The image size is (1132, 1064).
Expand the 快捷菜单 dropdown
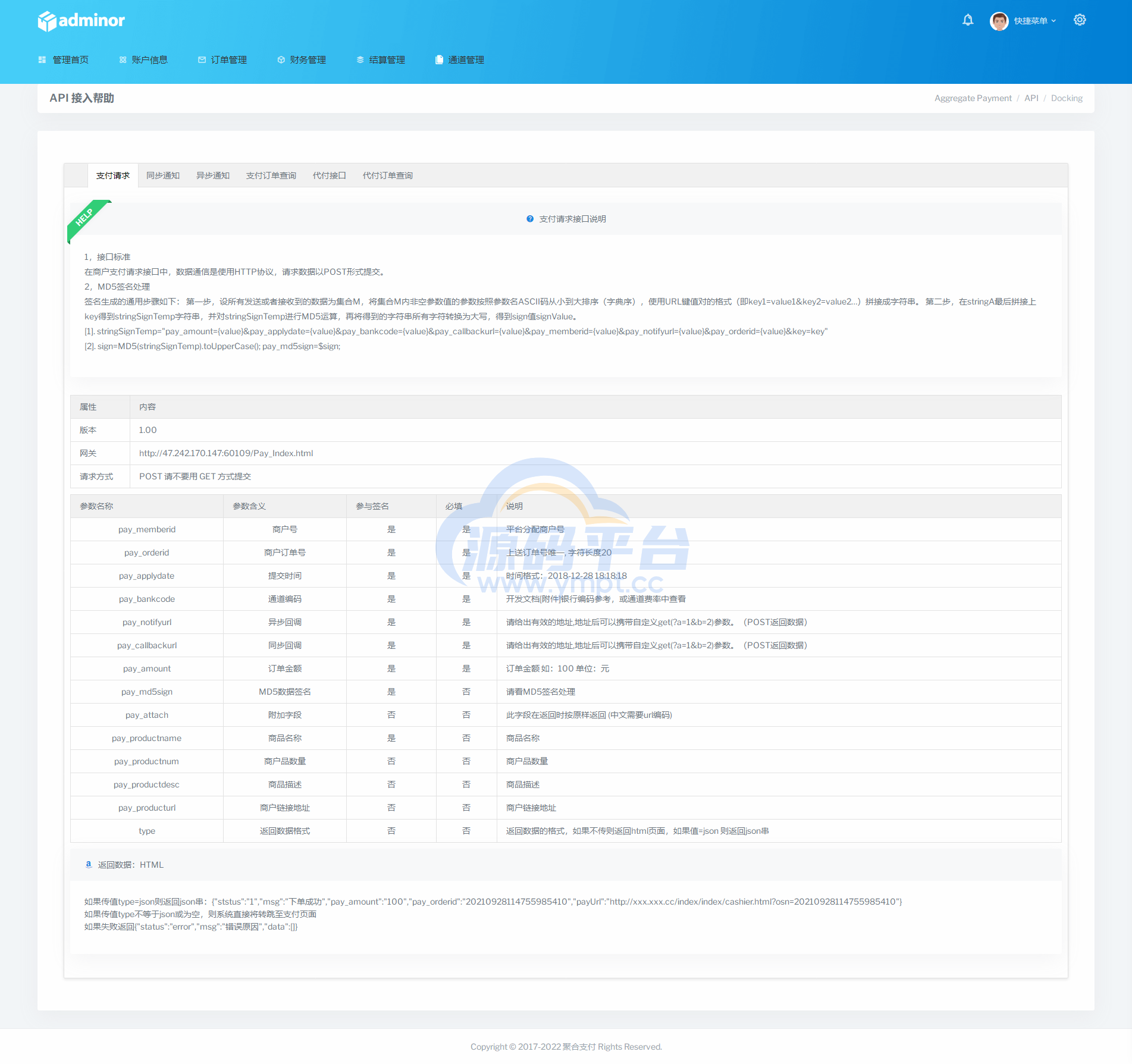pyautogui.click(x=1035, y=21)
